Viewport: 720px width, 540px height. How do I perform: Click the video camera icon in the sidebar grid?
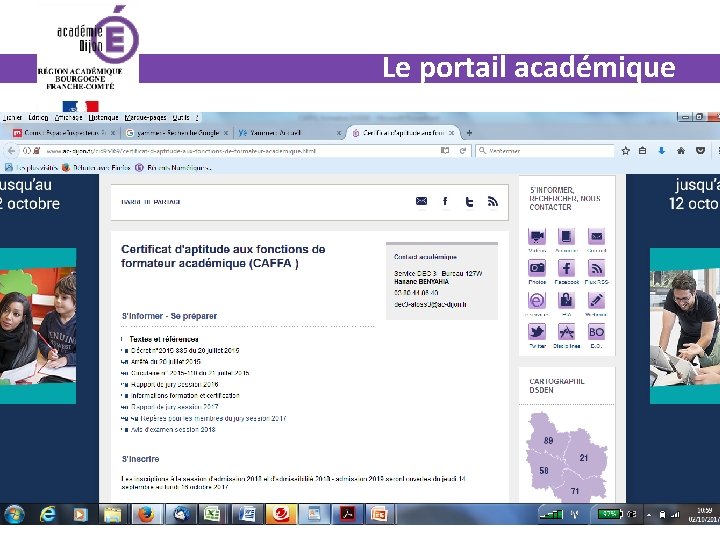pos(537,237)
